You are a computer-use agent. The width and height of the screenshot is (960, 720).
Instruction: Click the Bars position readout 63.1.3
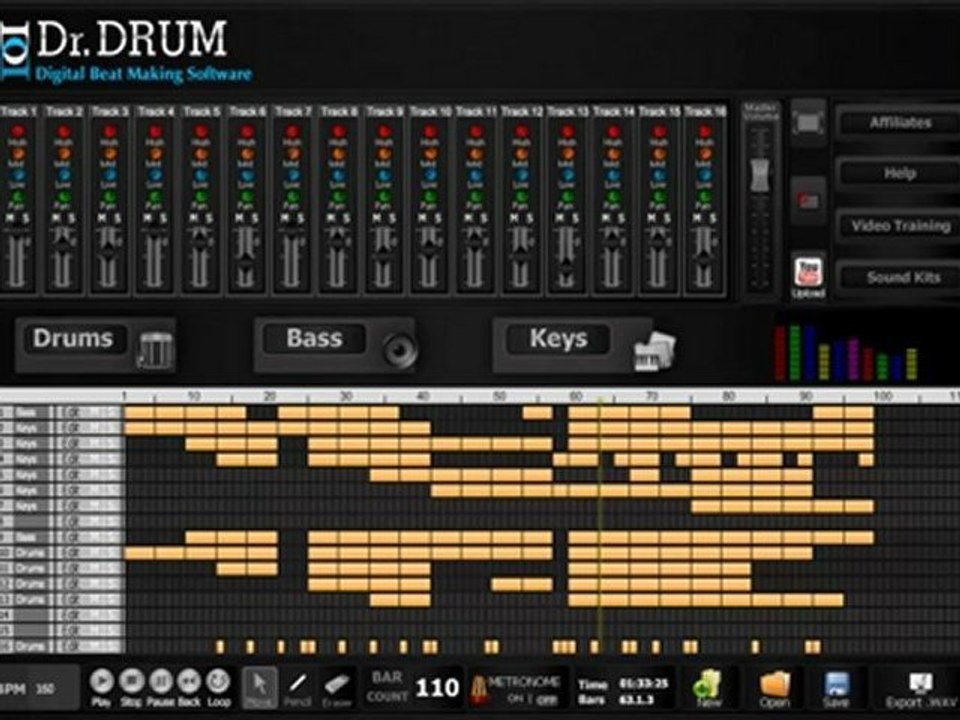click(637, 699)
